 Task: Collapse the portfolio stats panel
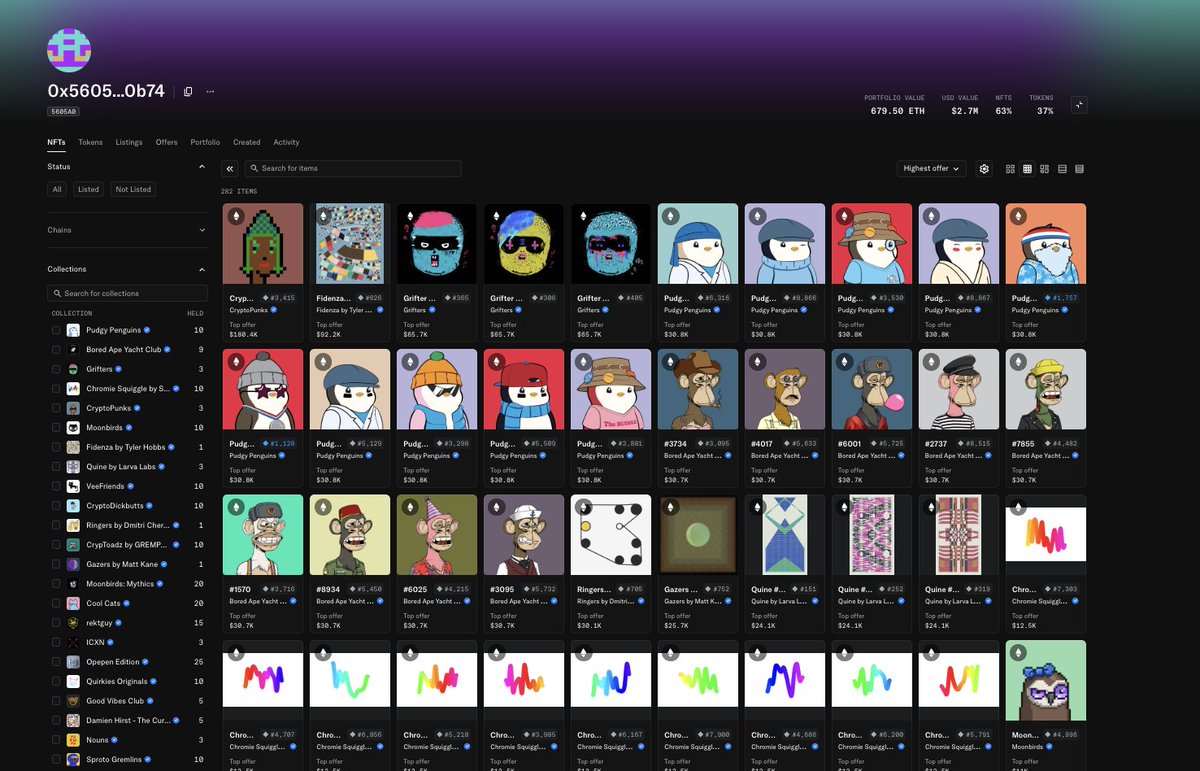click(x=1079, y=104)
